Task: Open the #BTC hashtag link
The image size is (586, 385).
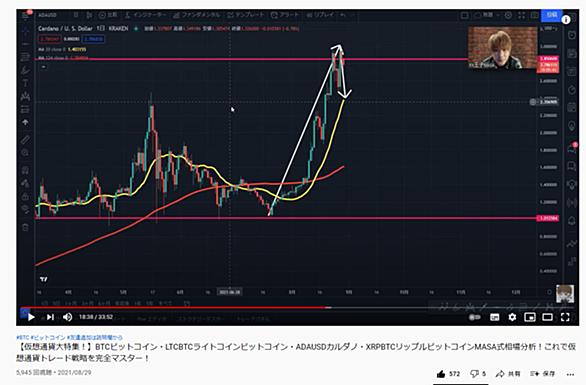Action: point(22,338)
